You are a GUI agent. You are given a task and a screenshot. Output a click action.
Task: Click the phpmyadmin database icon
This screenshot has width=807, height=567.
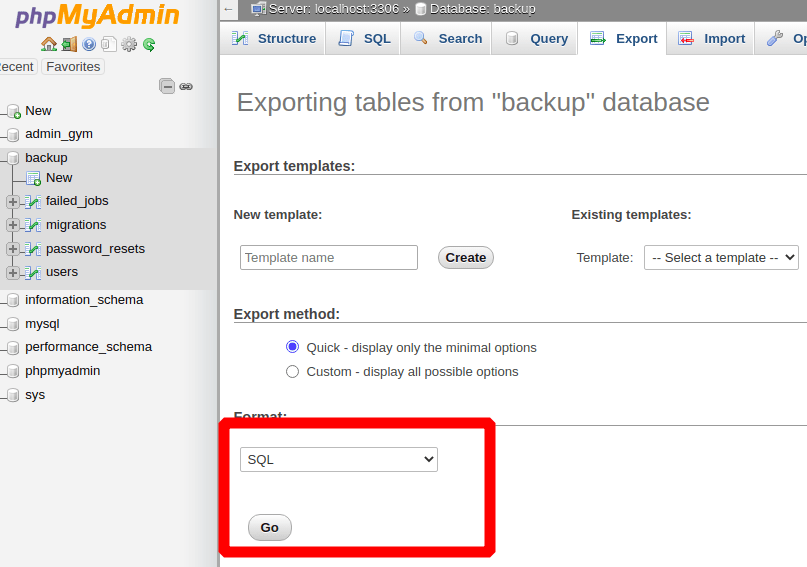(13, 371)
